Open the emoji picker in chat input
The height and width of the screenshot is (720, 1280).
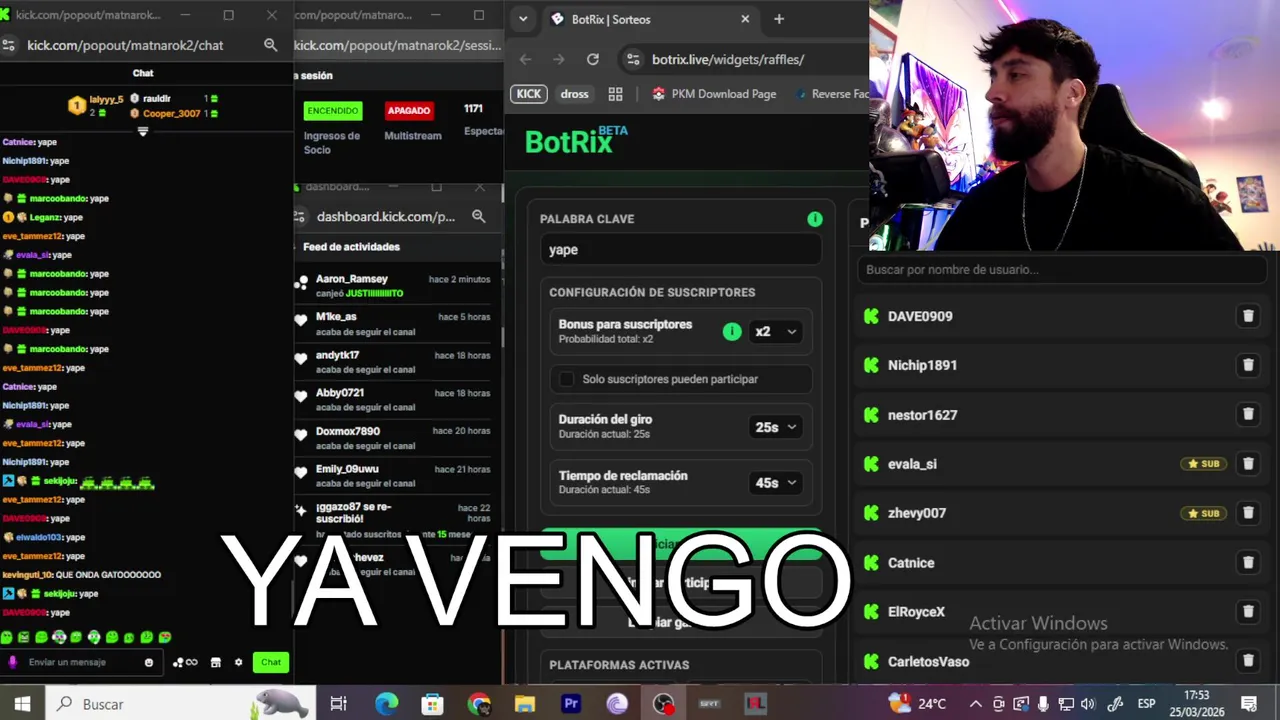149,662
